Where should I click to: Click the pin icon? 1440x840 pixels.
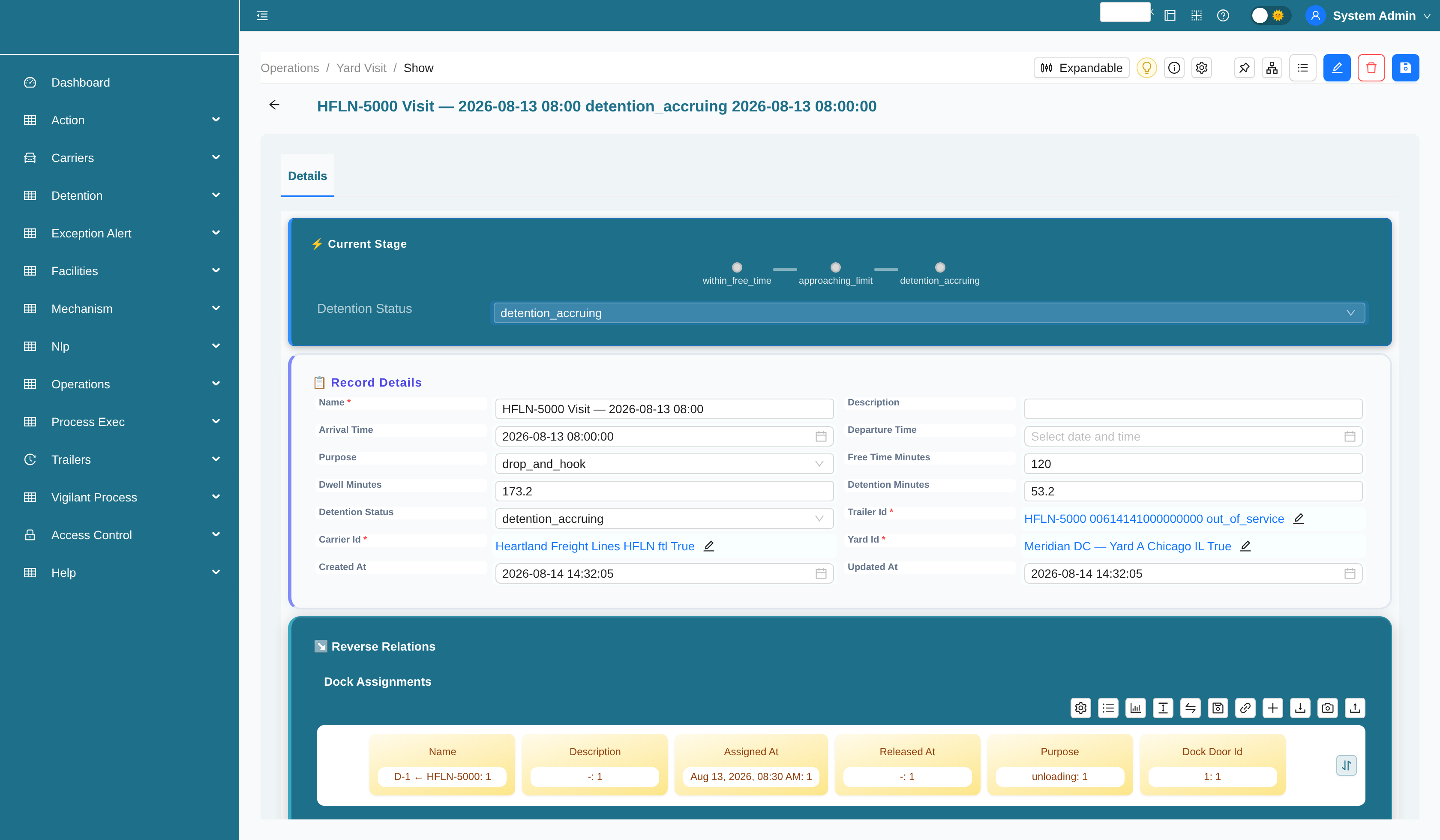(x=1244, y=68)
